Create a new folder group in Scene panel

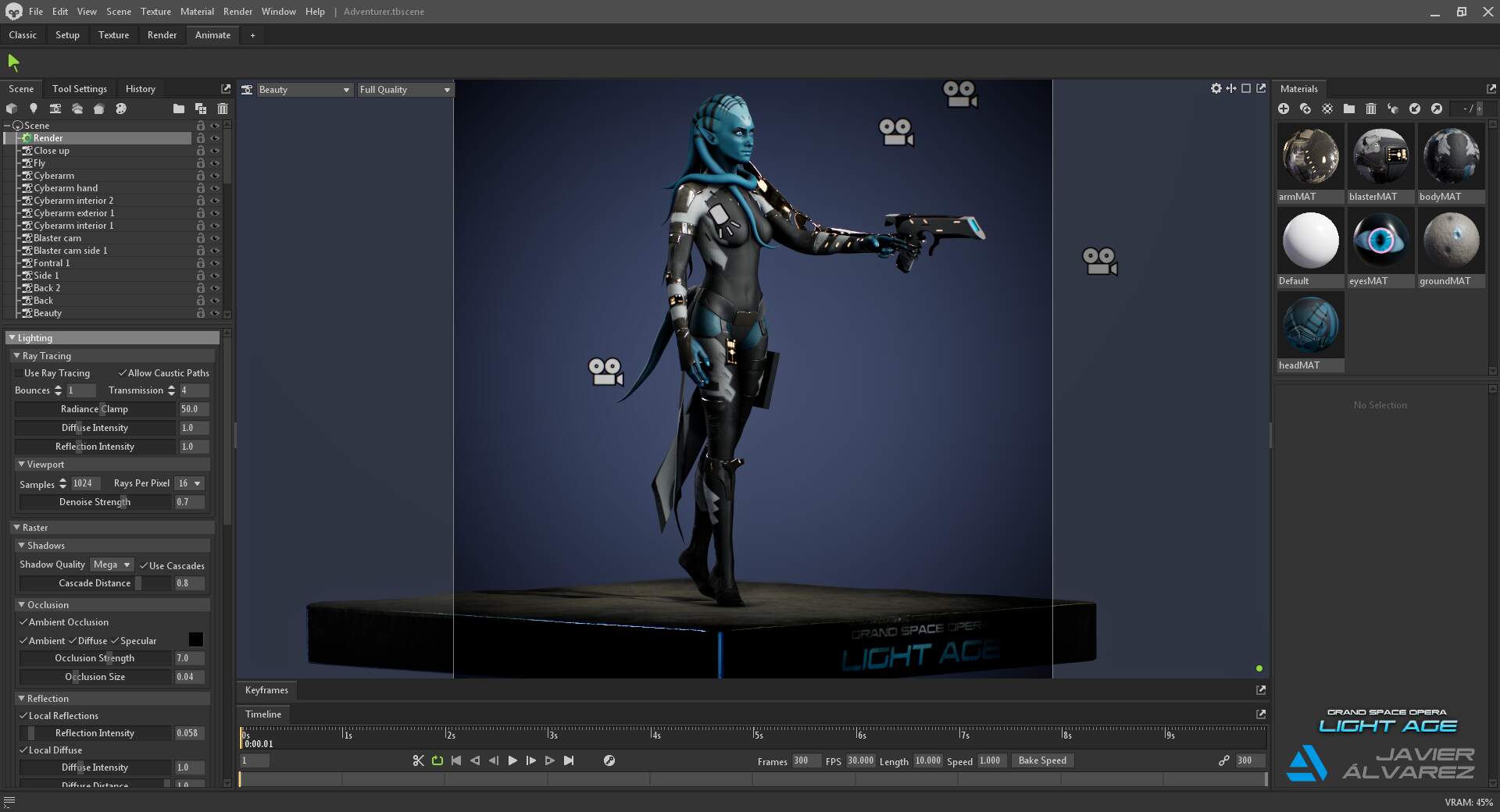click(x=179, y=109)
